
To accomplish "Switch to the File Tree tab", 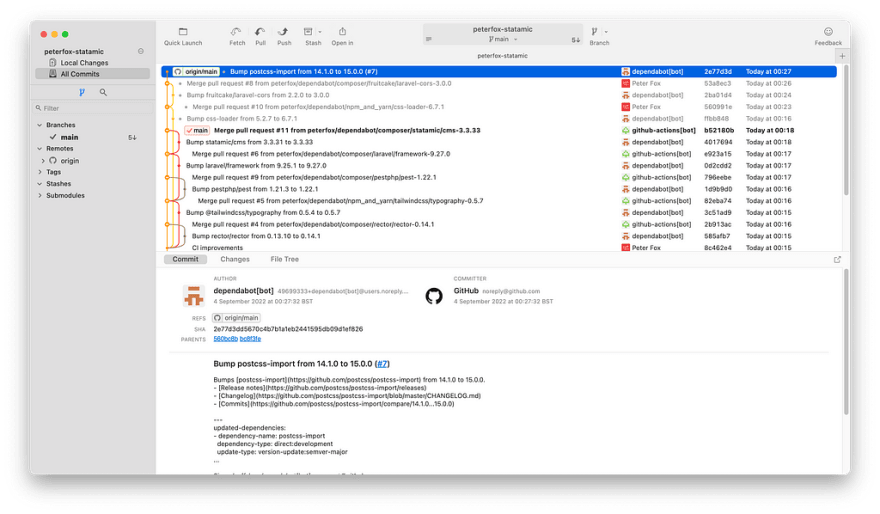I will pos(285,259).
